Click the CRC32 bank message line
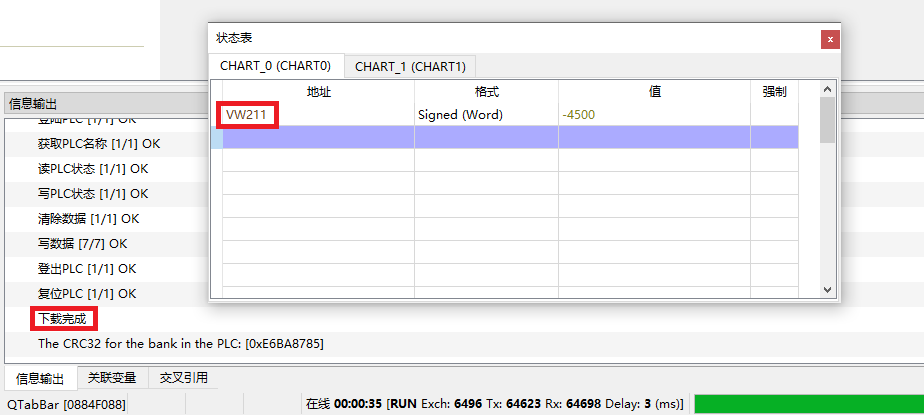924x415 pixels. point(180,344)
